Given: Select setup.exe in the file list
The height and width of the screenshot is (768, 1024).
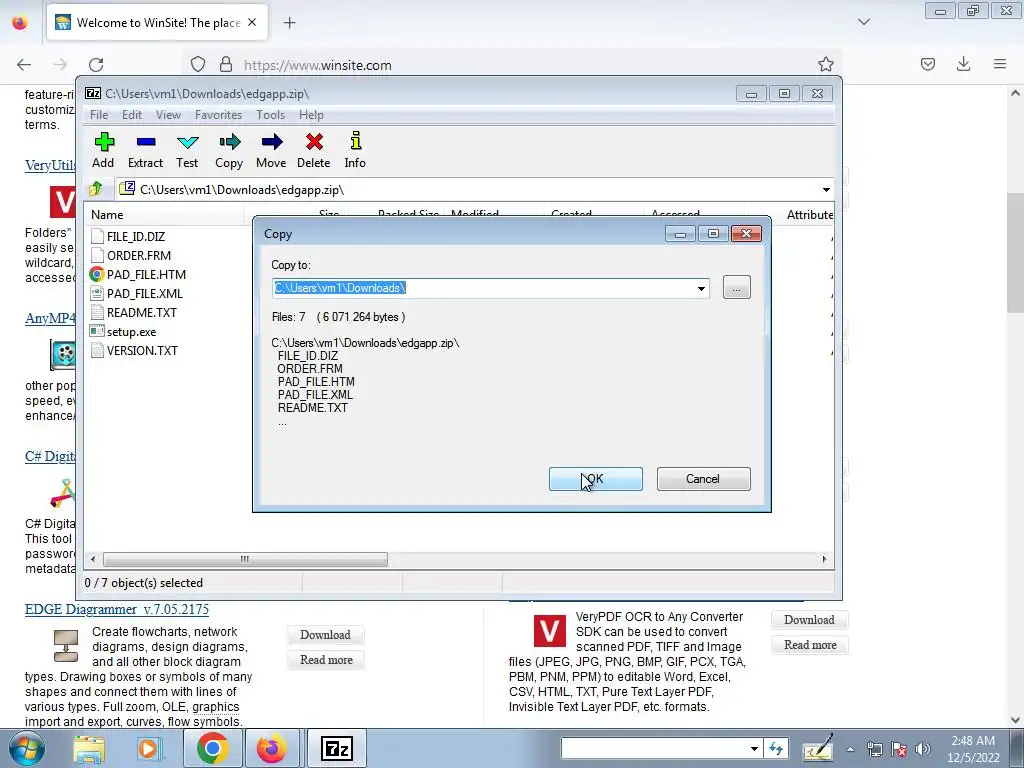Looking at the screenshot, I should [131, 332].
